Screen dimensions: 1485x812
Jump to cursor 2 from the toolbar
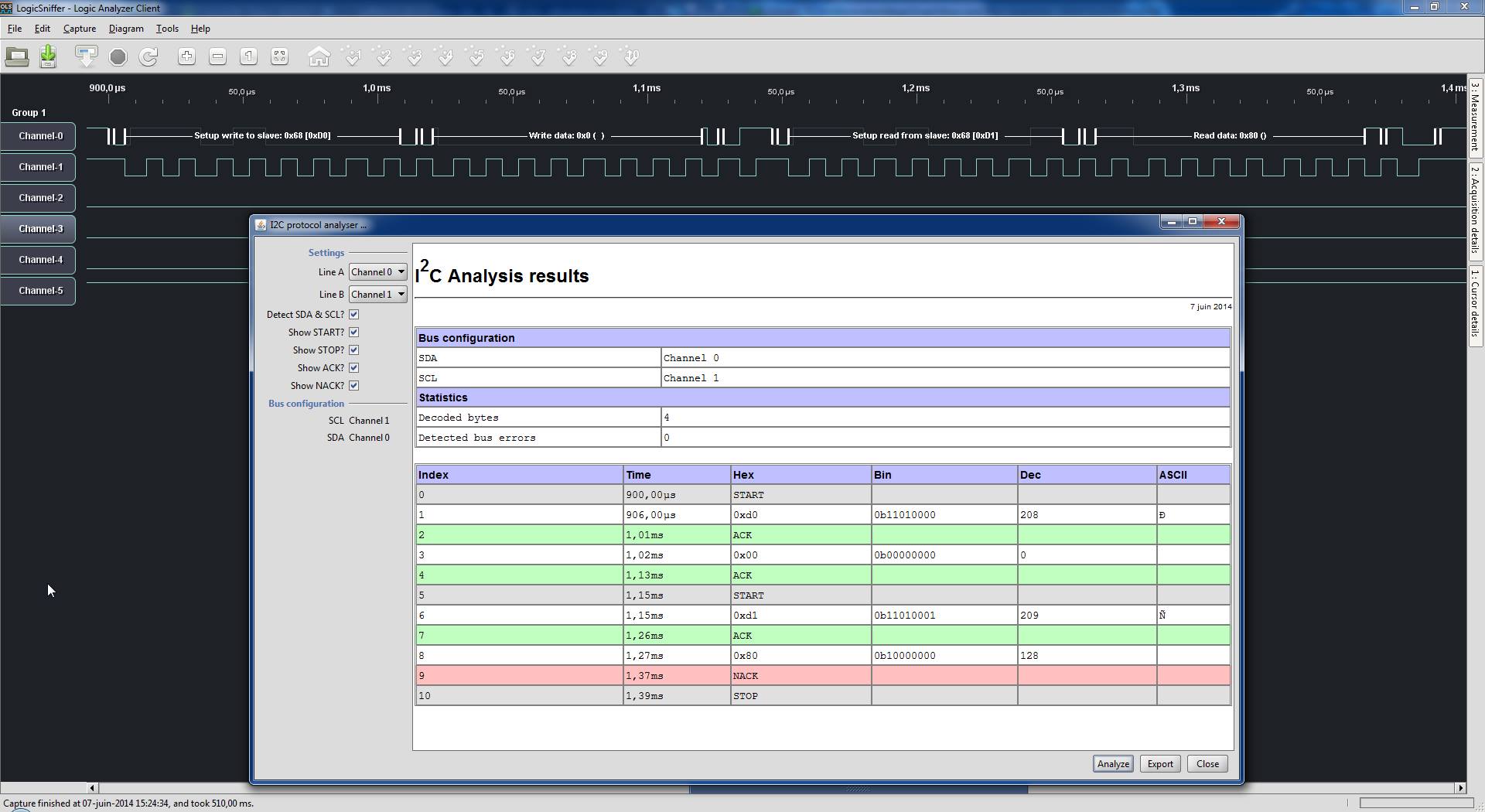[x=384, y=56]
